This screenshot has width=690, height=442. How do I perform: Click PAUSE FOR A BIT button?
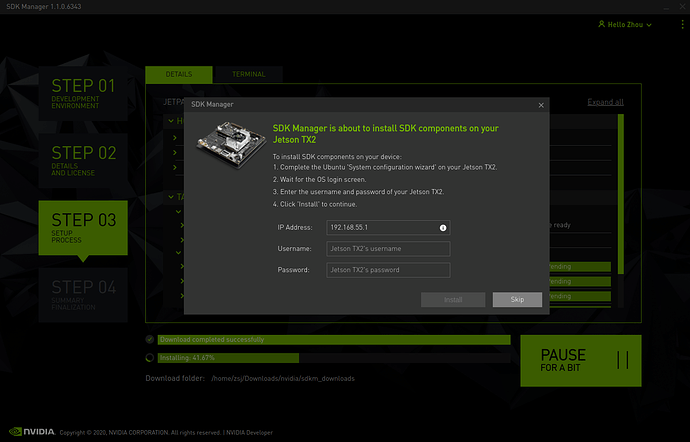coord(581,361)
